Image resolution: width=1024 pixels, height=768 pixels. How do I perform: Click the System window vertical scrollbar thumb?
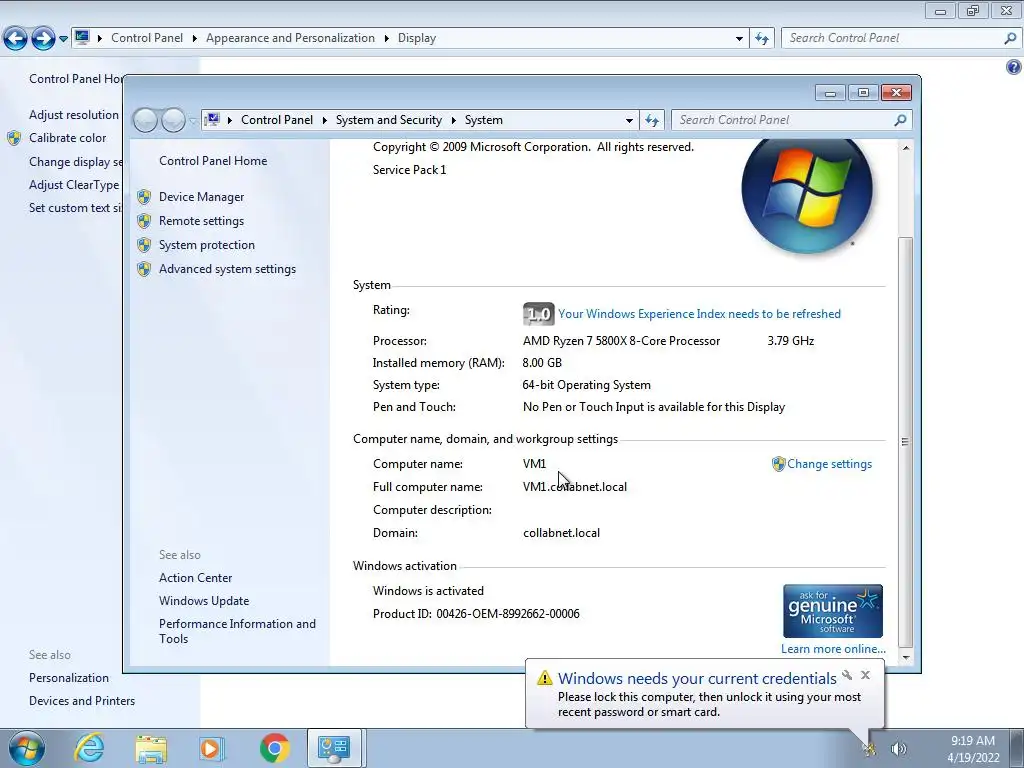pyautogui.click(x=906, y=441)
